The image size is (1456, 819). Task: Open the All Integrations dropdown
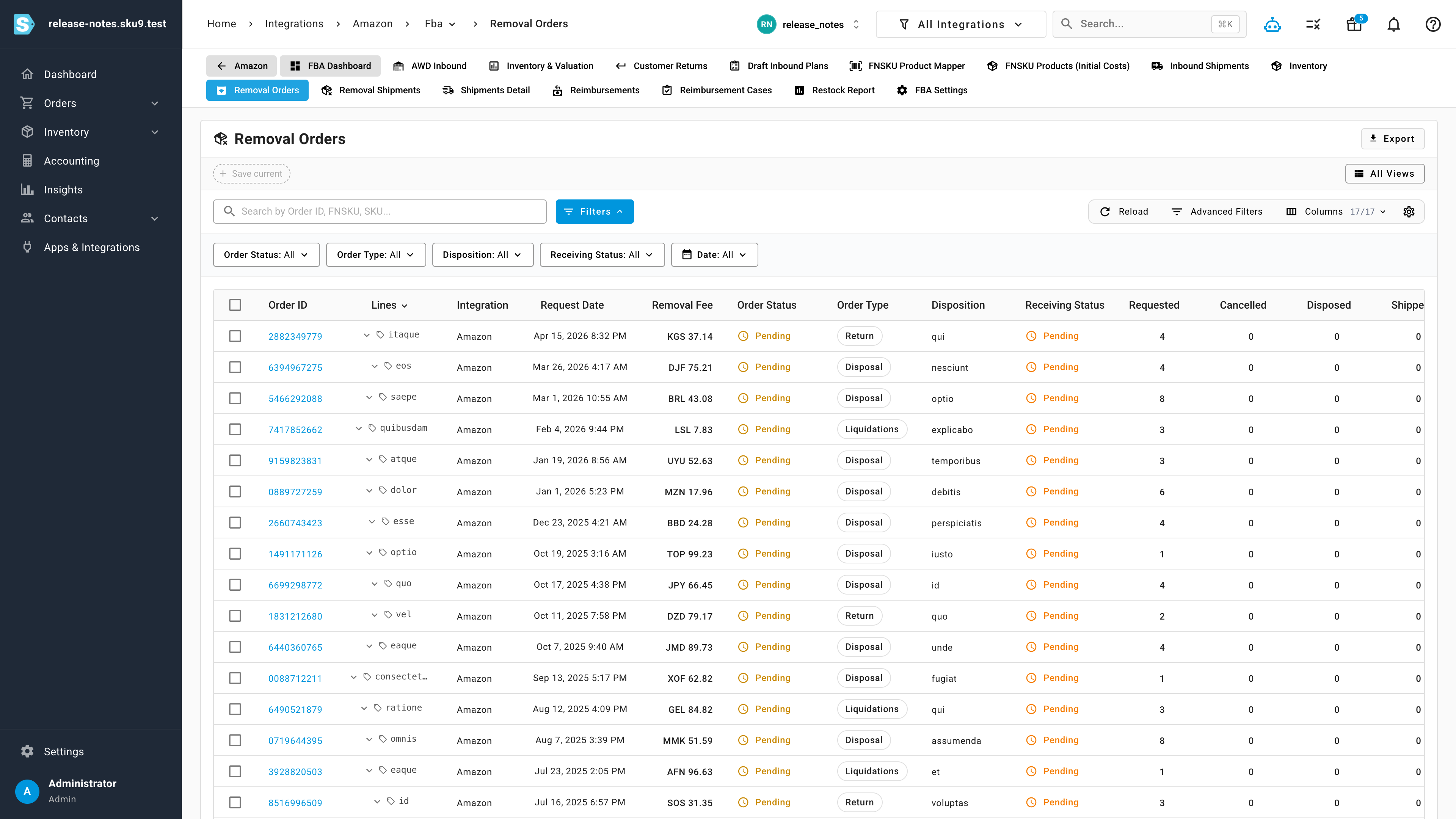point(961,24)
